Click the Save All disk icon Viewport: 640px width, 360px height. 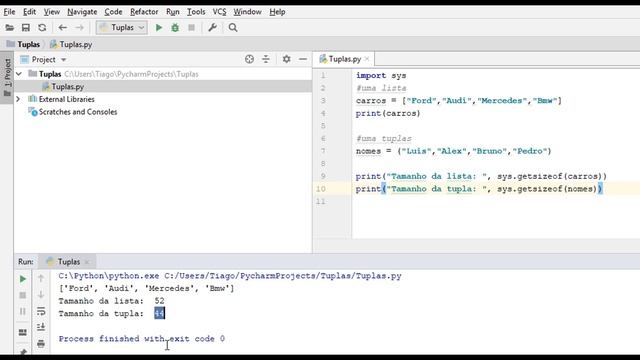[x=26, y=28]
